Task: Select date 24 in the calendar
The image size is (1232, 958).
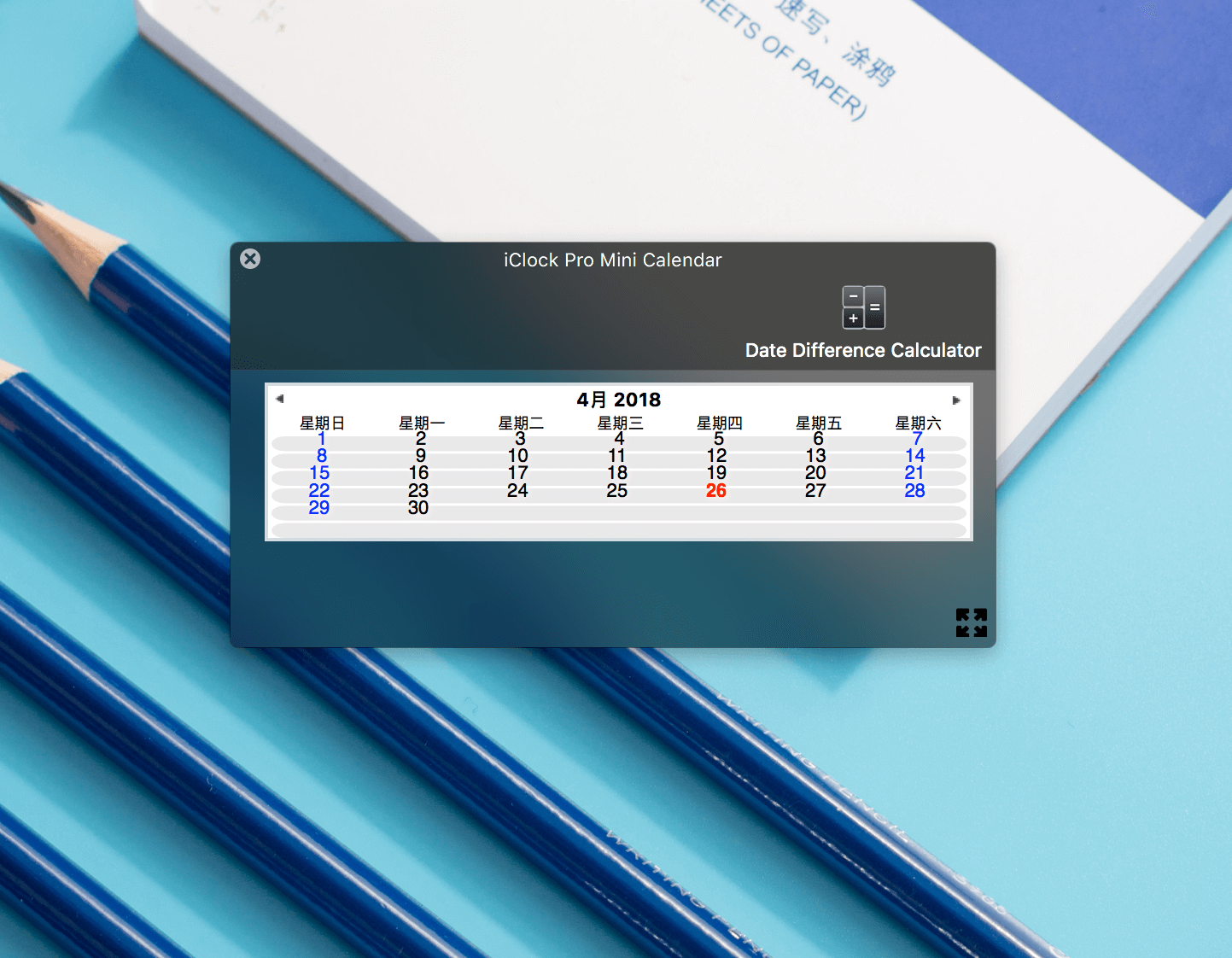Action: [518, 491]
